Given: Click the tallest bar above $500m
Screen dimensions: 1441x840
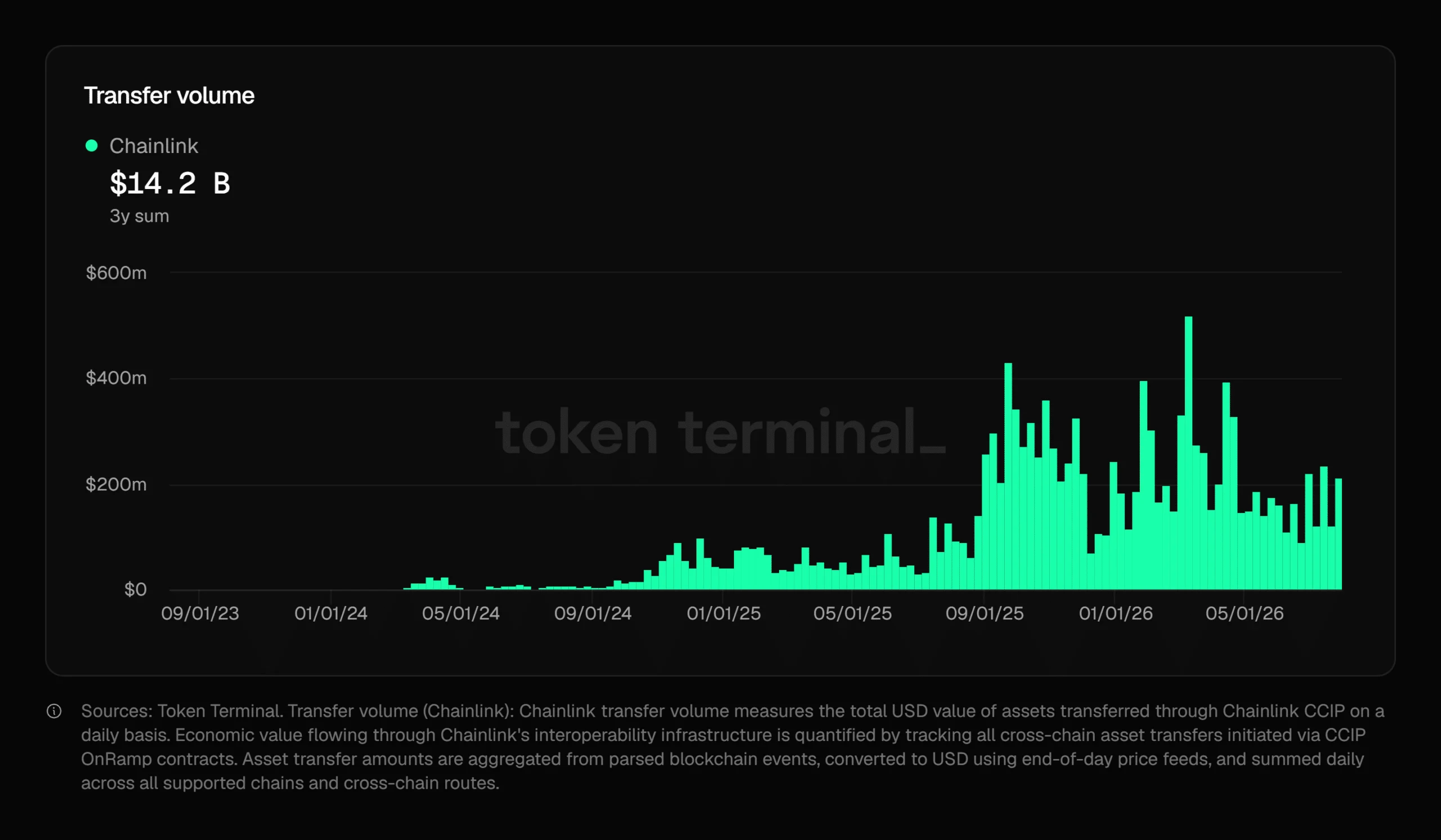Looking at the screenshot, I should 1188,452.
